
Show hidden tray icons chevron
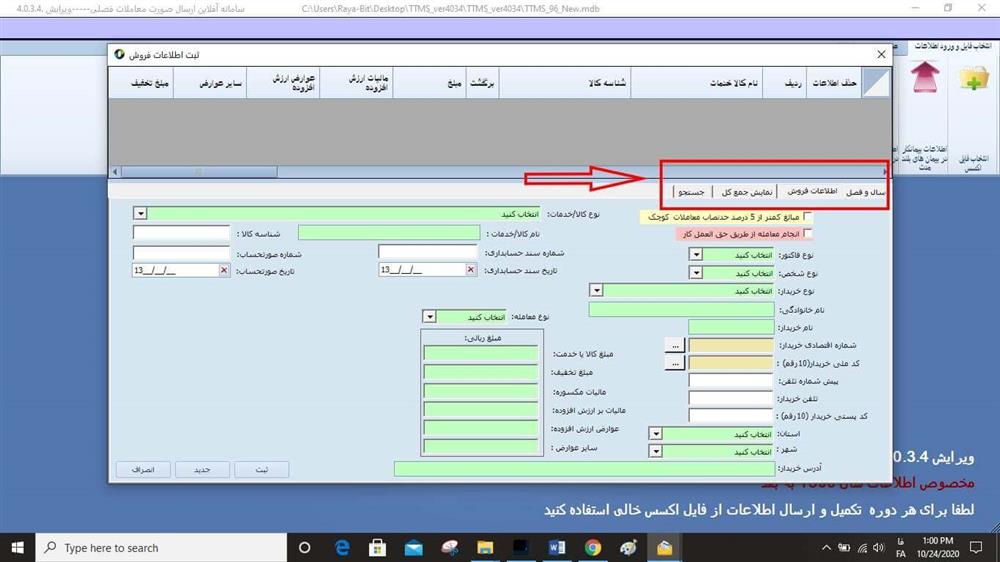click(827, 547)
